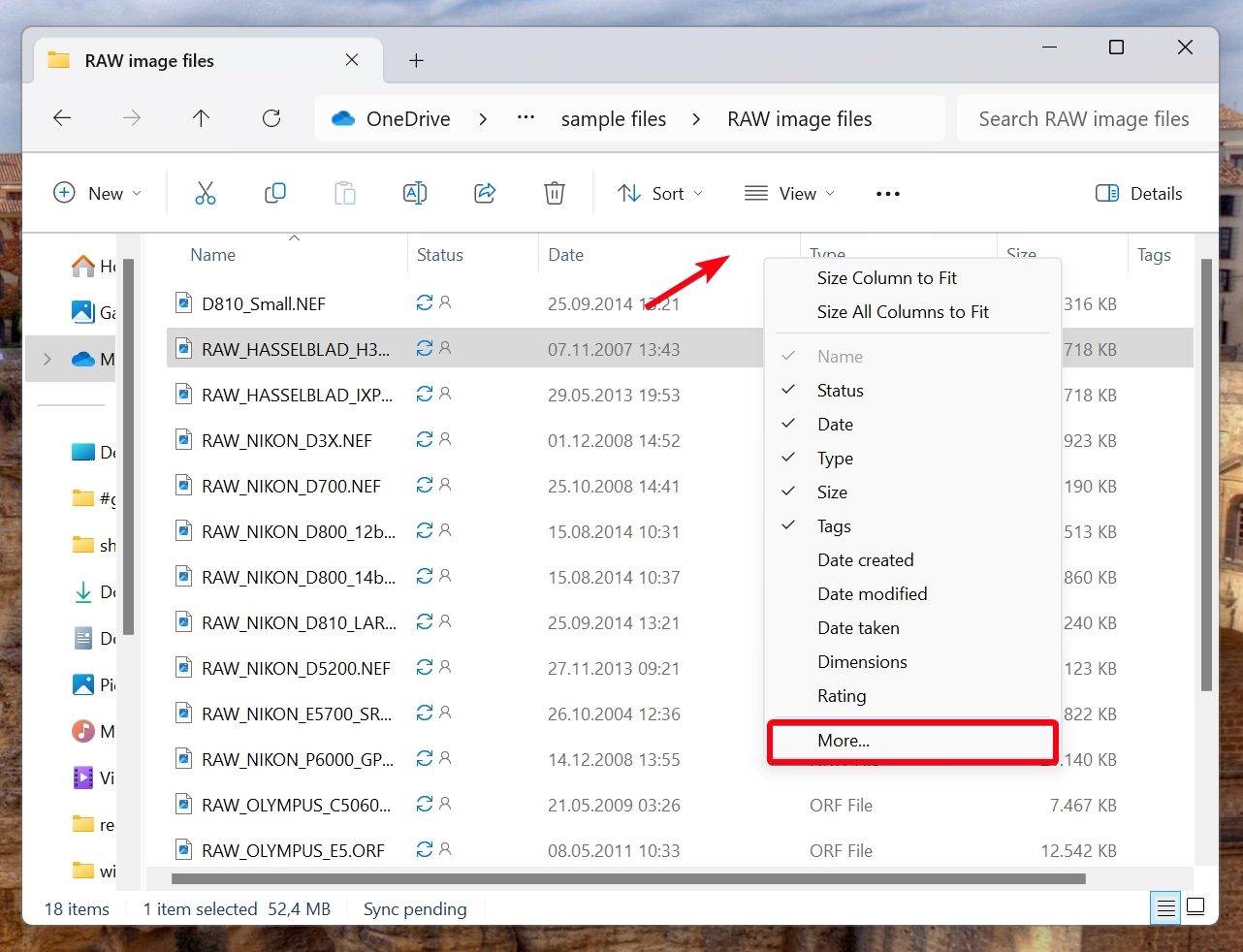The width and height of the screenshot is (1243, 952).
Task: Click the OneDrive cloud icon in address bar
Action: pyautogui.click(x=343, y=118)
